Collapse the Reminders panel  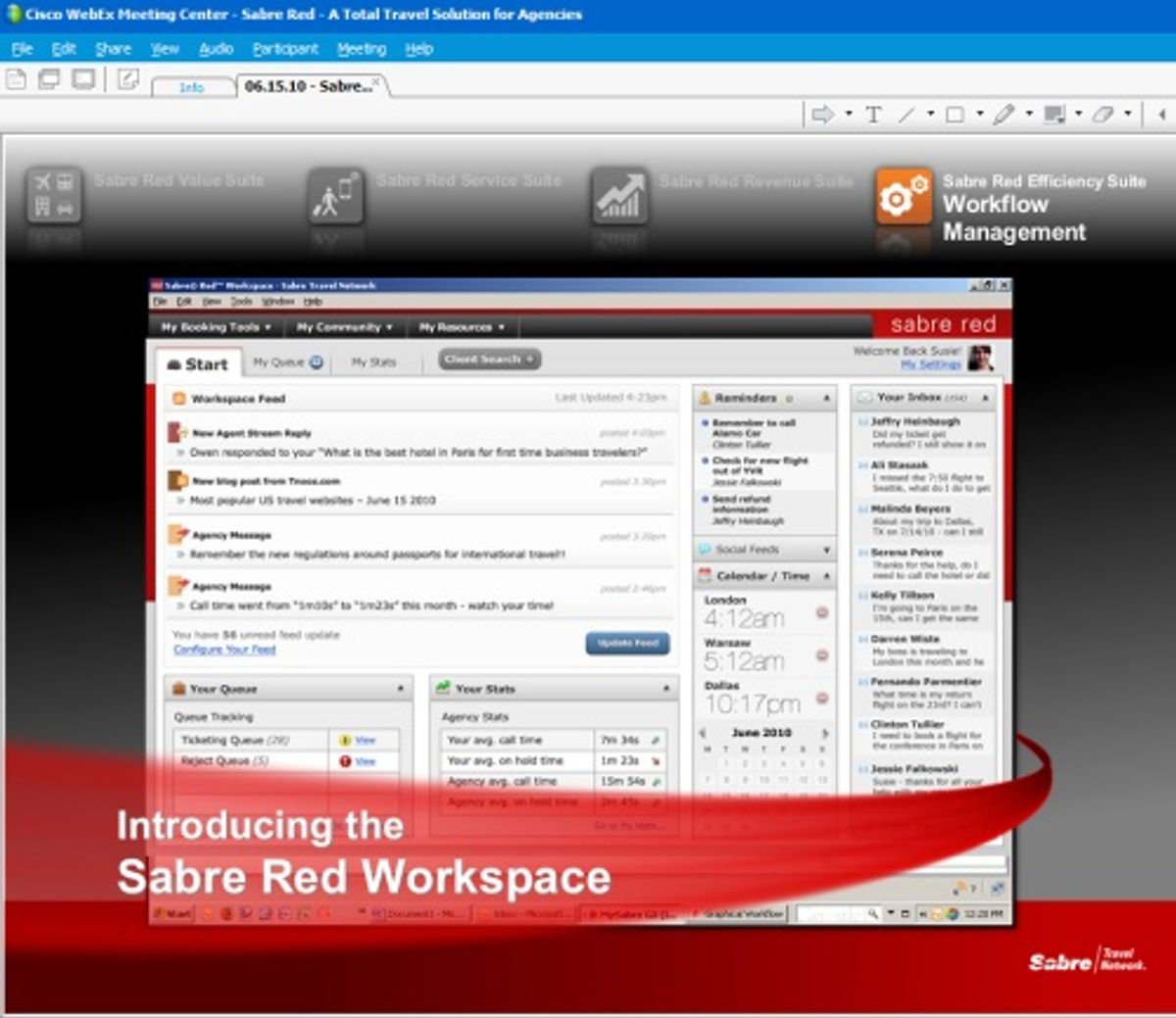point(826,399)
